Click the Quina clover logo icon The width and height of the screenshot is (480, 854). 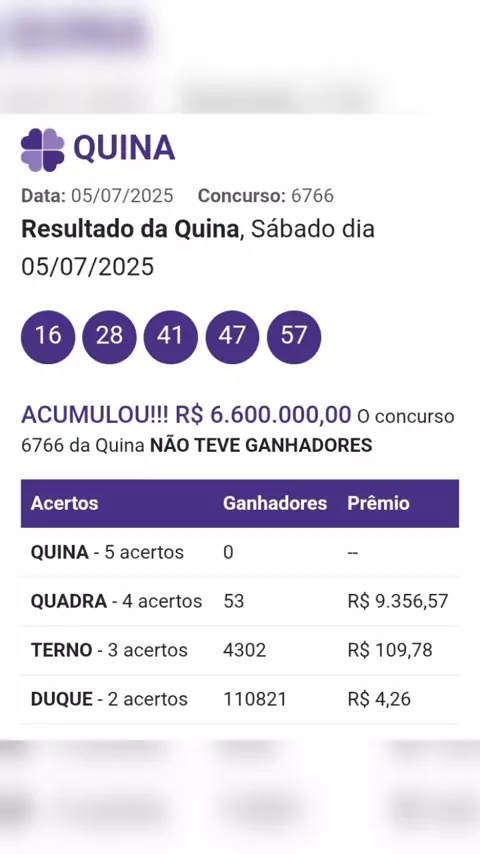(x=42, y=150)
